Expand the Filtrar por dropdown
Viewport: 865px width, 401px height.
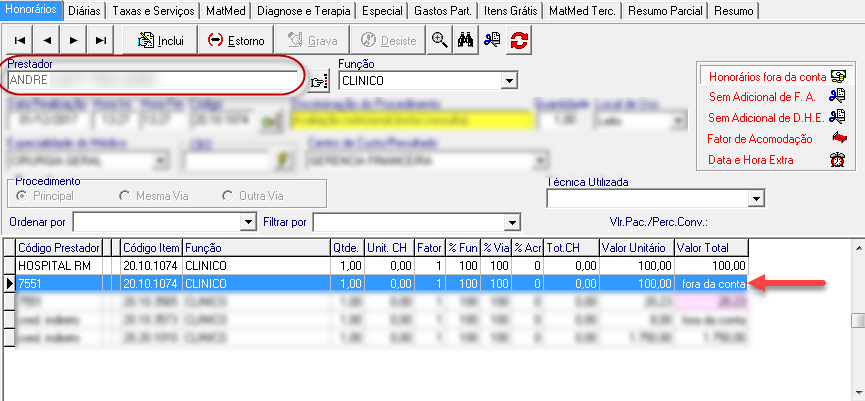[513, 222]
